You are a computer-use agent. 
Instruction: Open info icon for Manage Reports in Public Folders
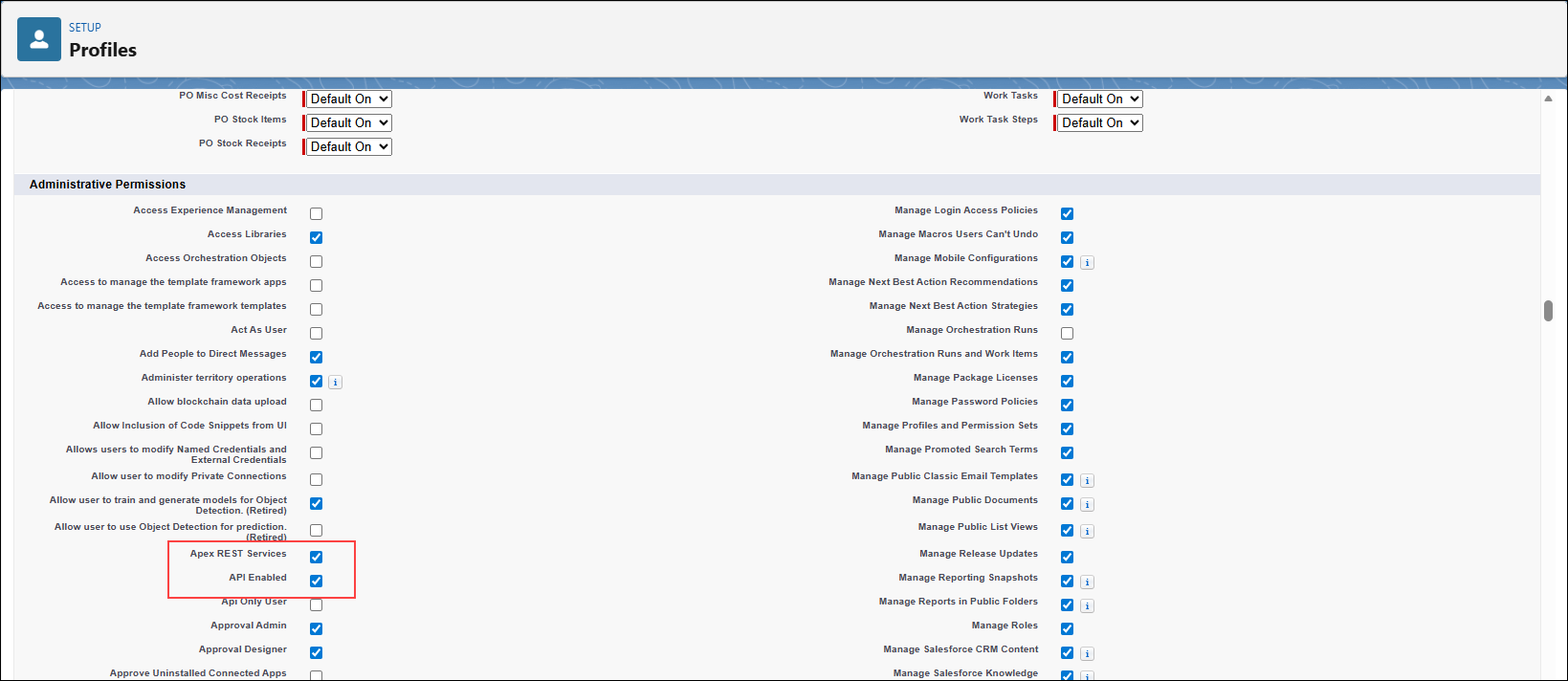[1088, 606]
